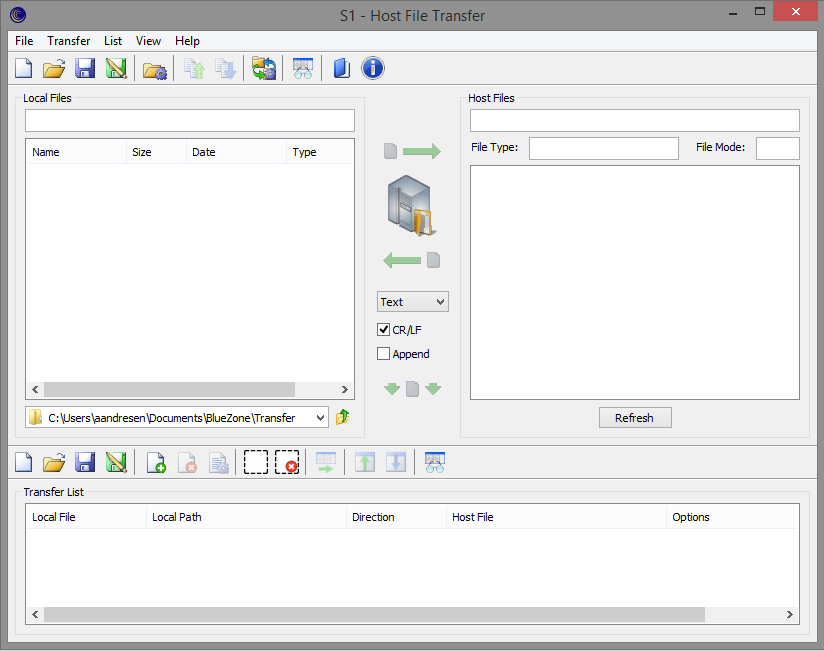Screen dimensions: 824x651
Task: Enable the Append option
Action: tap(383, 353)
